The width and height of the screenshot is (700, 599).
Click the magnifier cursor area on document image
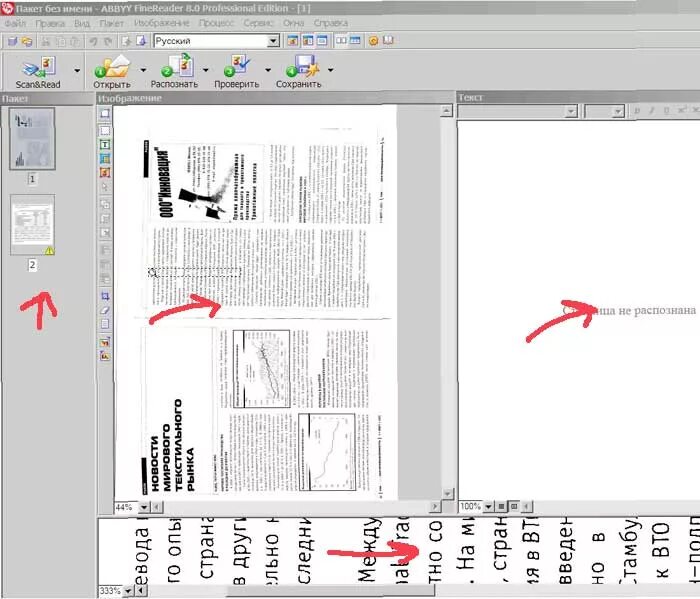point(153,272)
